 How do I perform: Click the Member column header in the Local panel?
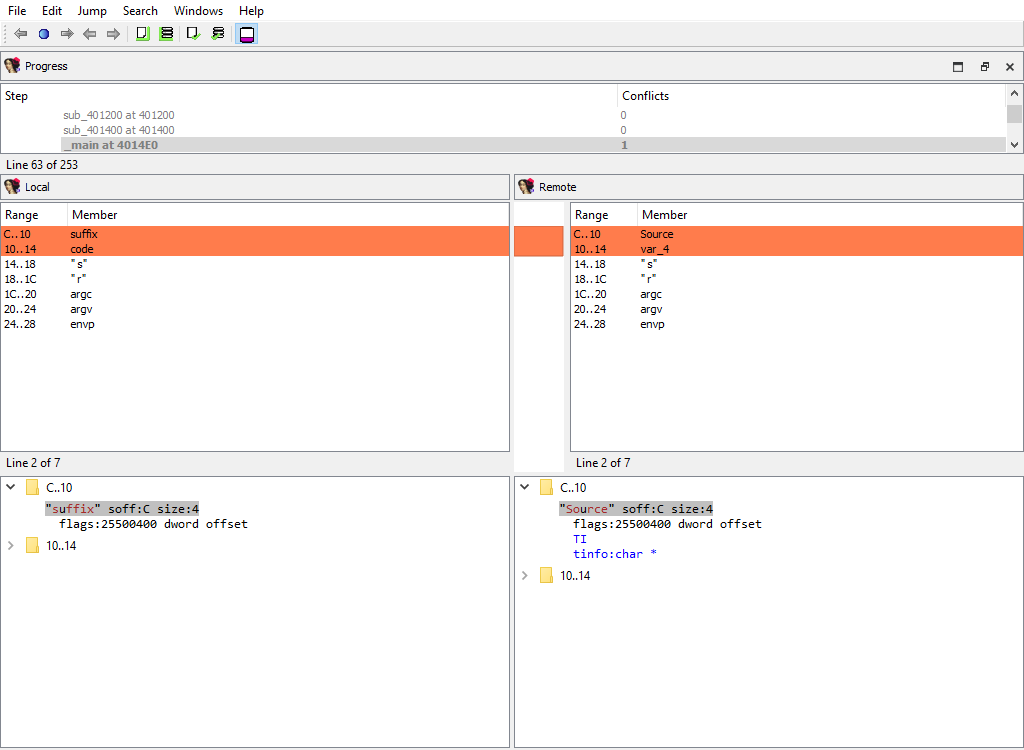point(95,215)
